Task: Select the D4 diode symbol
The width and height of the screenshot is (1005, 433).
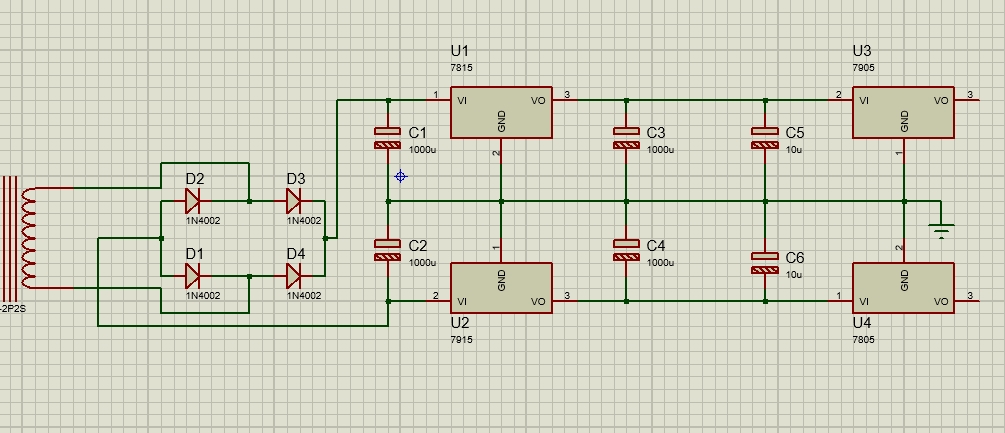Action: pyautogui.click(x=293, y=277)
